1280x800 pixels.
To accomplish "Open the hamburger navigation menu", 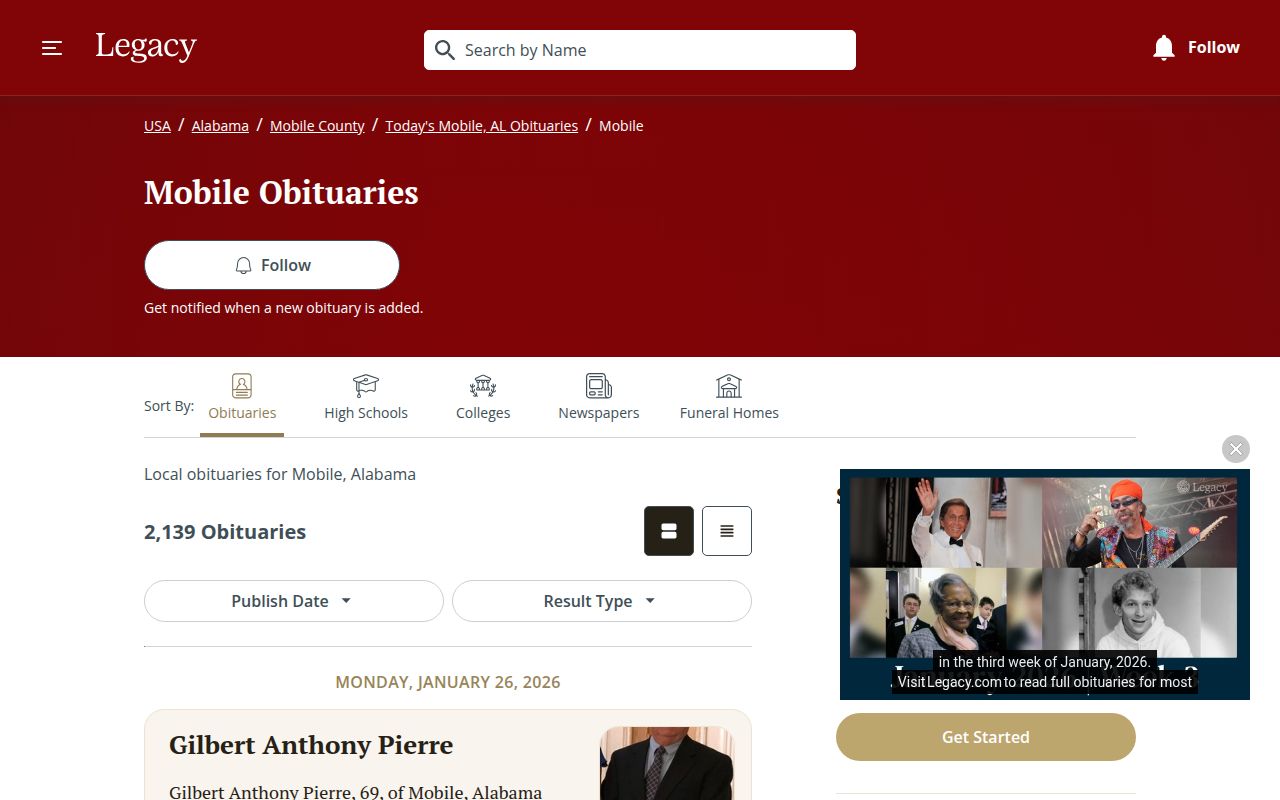I will point(52,48).
